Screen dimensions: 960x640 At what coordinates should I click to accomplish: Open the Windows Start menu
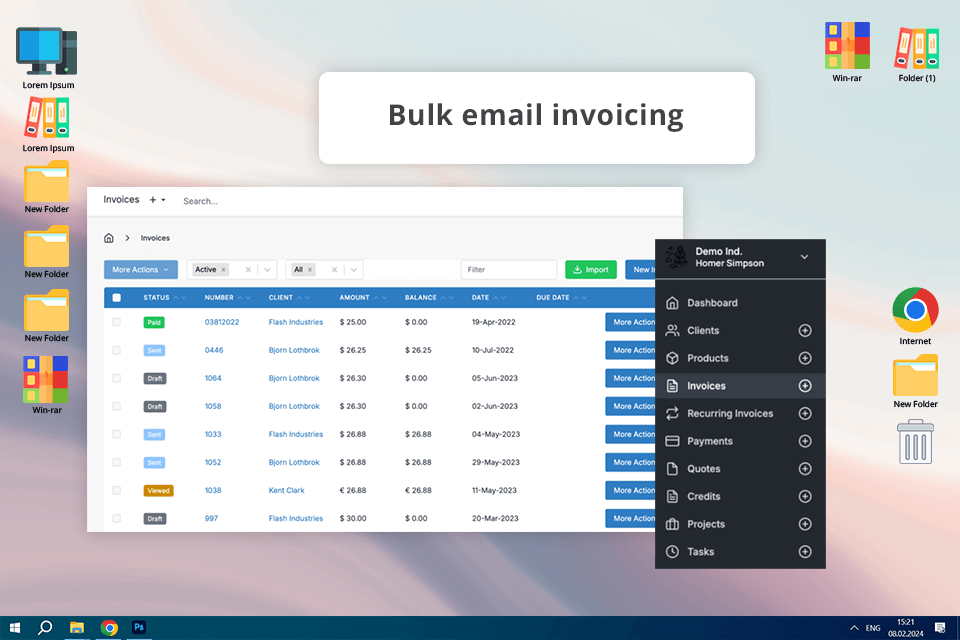click(x=15, y=628)
